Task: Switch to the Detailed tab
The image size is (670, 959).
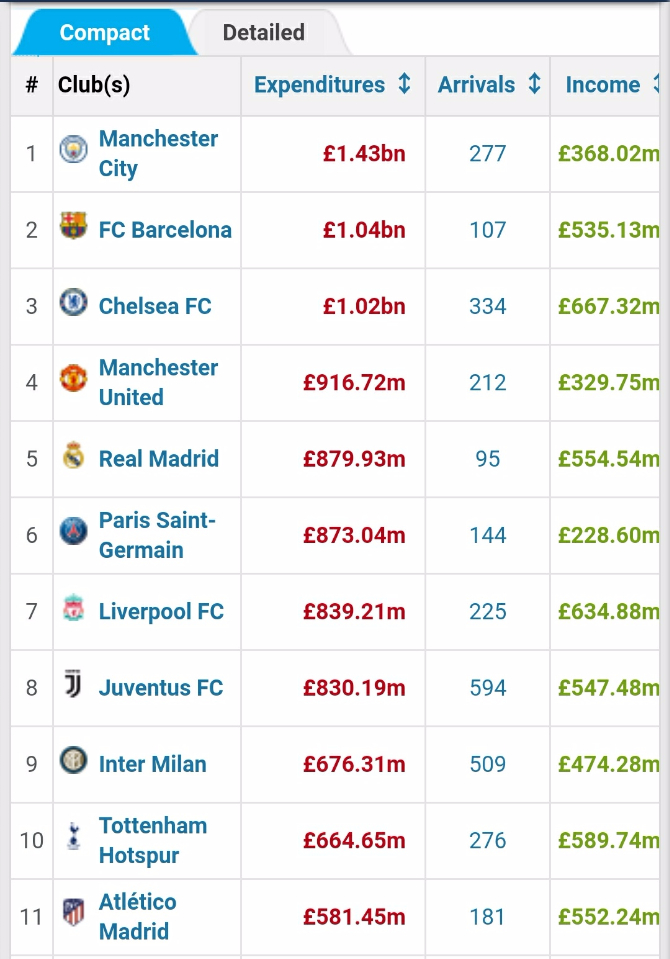Action: [x=263, y=33]
